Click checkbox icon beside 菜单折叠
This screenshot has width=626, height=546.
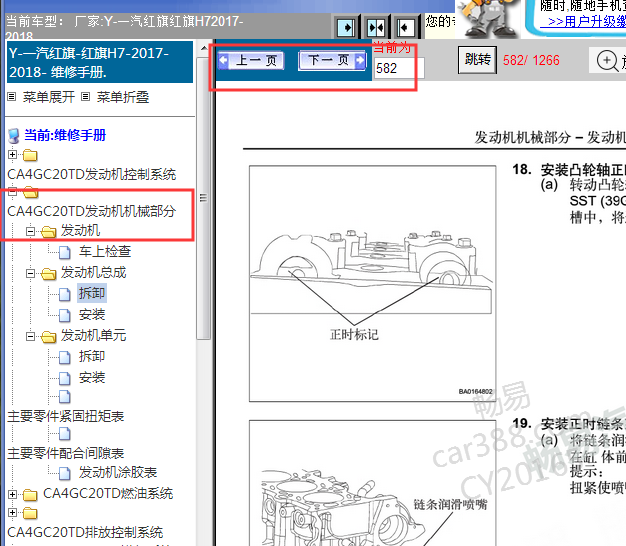point(85,97)
